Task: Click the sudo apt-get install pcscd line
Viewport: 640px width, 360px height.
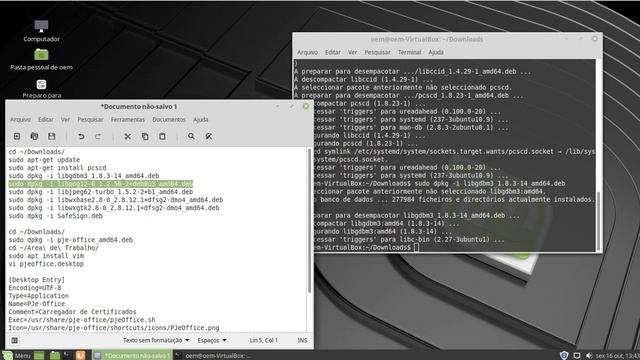Action: click(x=57, y=168)
